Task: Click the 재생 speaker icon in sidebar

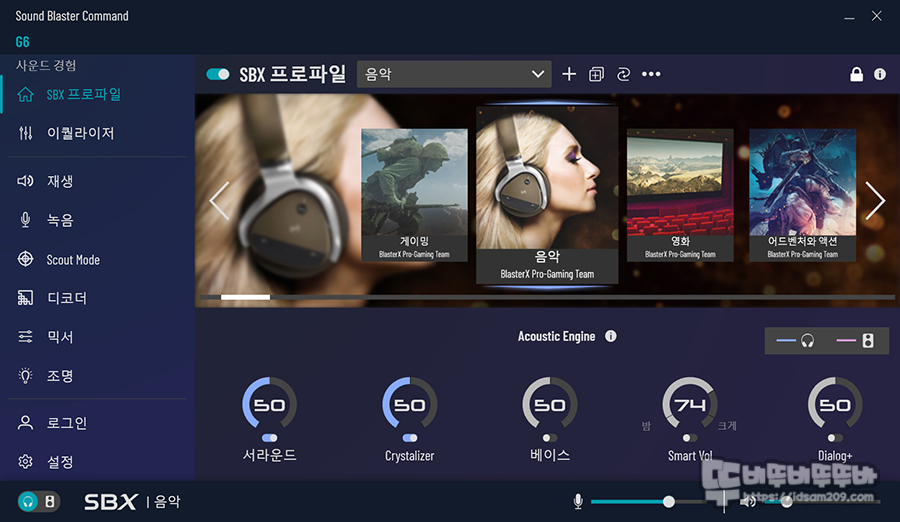Action: (25, 181)
